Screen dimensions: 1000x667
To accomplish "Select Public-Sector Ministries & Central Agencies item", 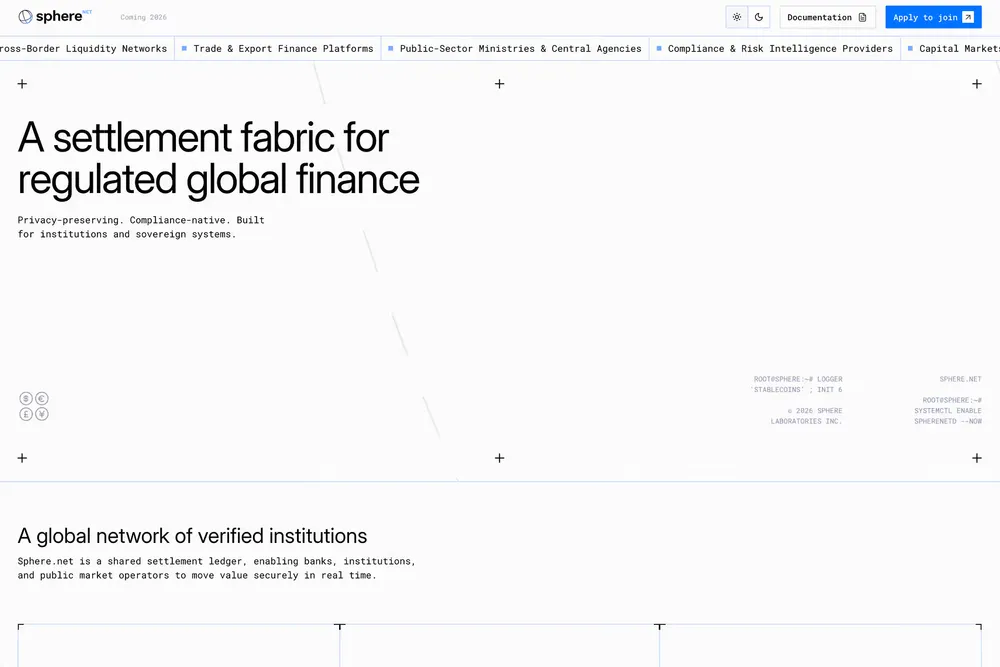I will (x=515, y=48).
